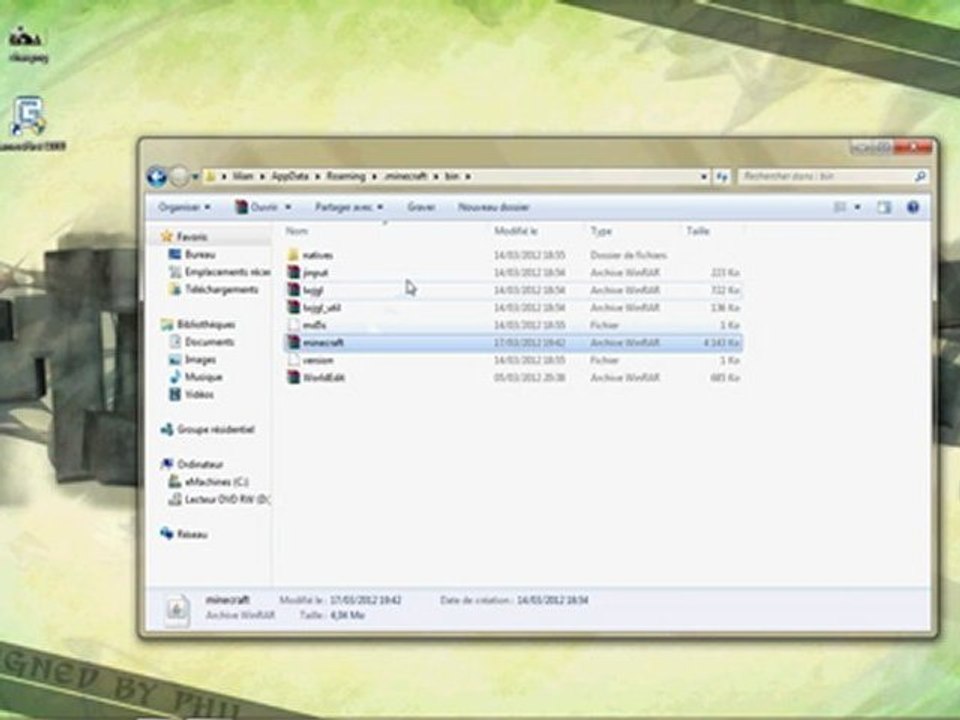
Task: Select the lwjgl archive icon
Action: click(293, 290)
